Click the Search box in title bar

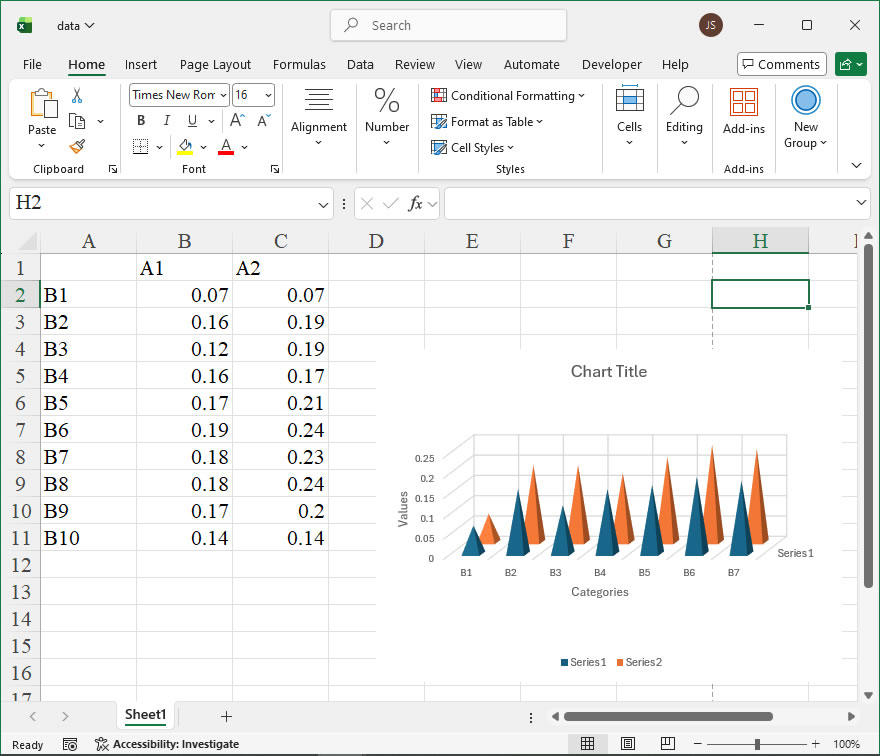point(448,26)
